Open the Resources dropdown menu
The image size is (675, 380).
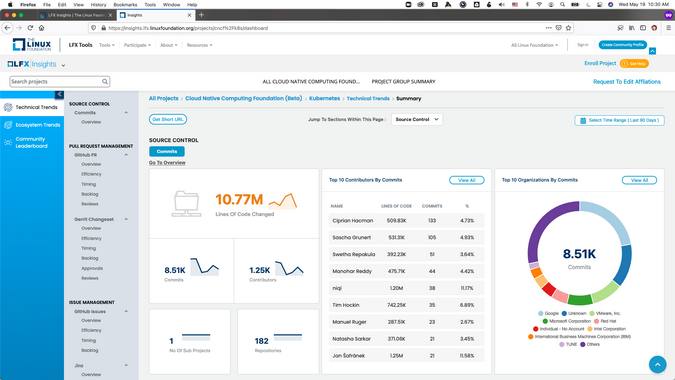click(x=199, y=45)
